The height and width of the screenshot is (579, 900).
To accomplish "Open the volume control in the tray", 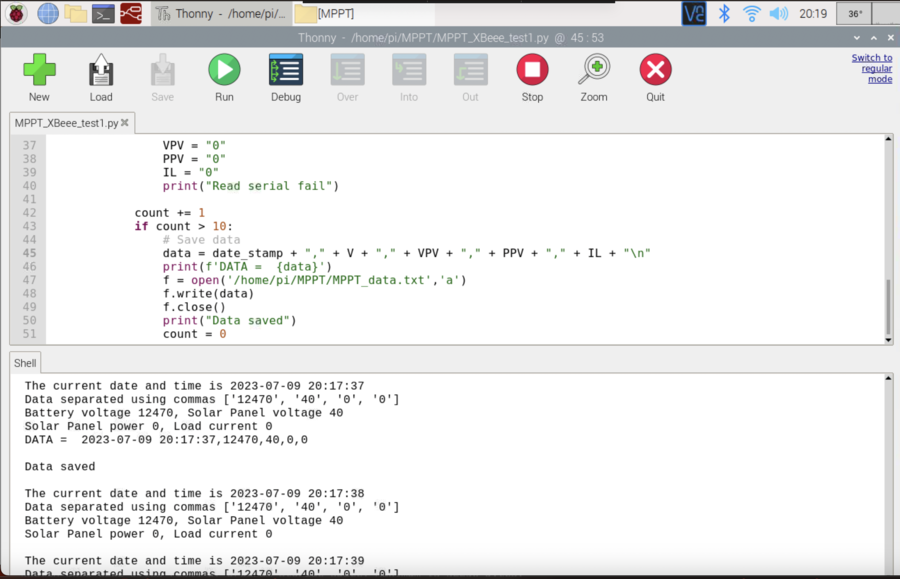I will click(x=778, y=14).
